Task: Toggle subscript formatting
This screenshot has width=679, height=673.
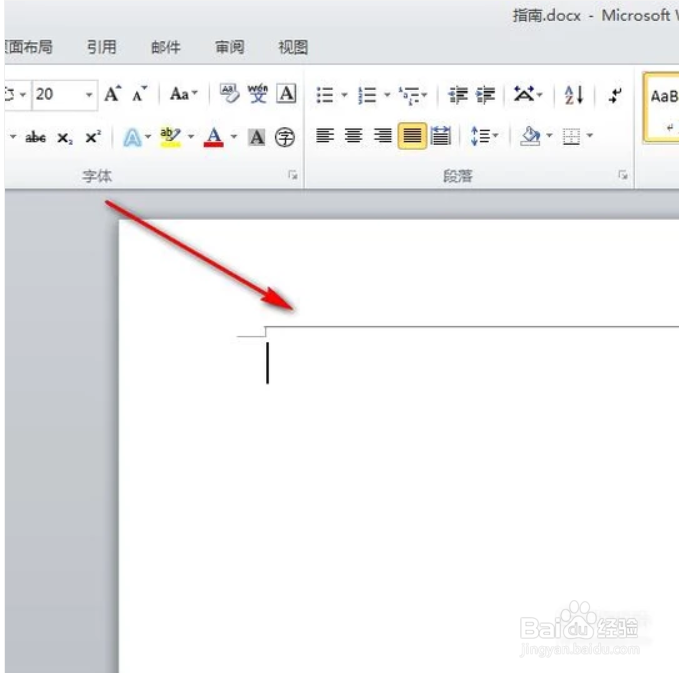Action: 65,138
